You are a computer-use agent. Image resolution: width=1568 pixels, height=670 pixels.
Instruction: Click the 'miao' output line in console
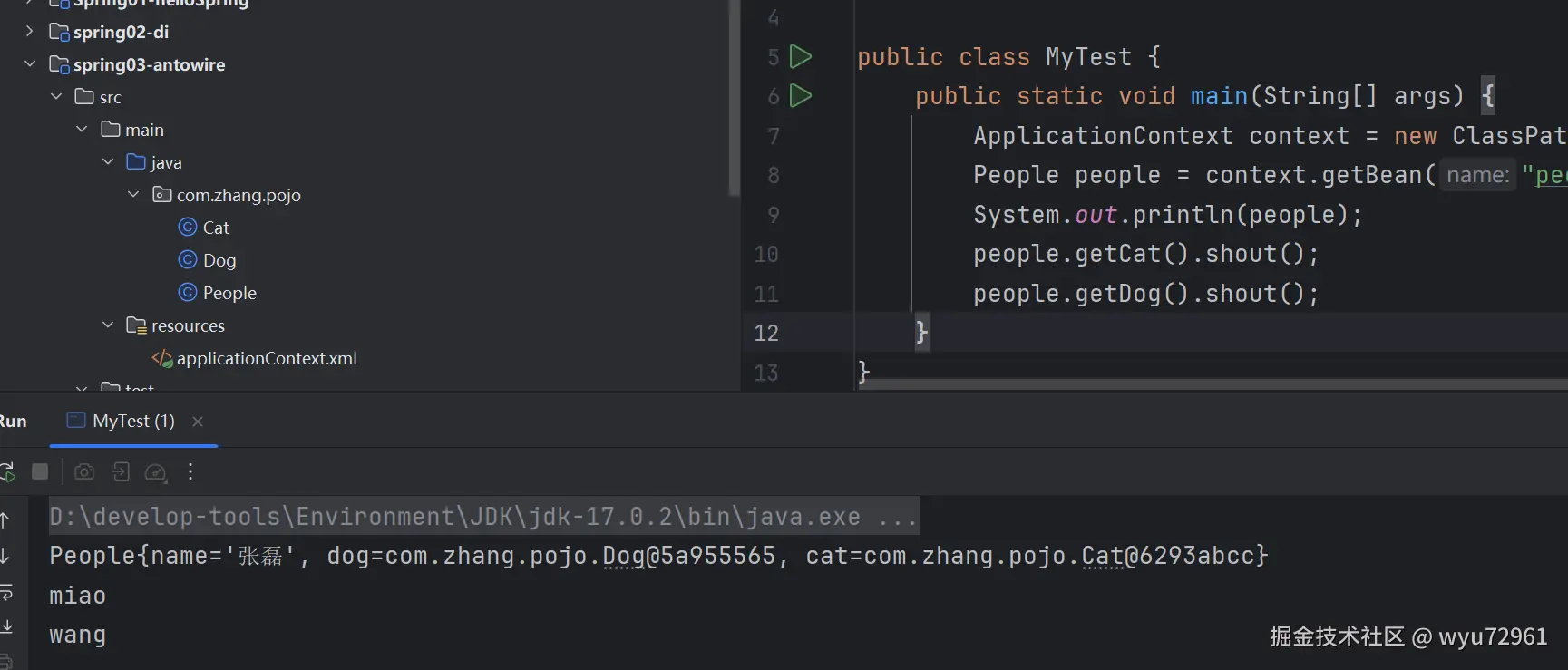pos(77,596)
